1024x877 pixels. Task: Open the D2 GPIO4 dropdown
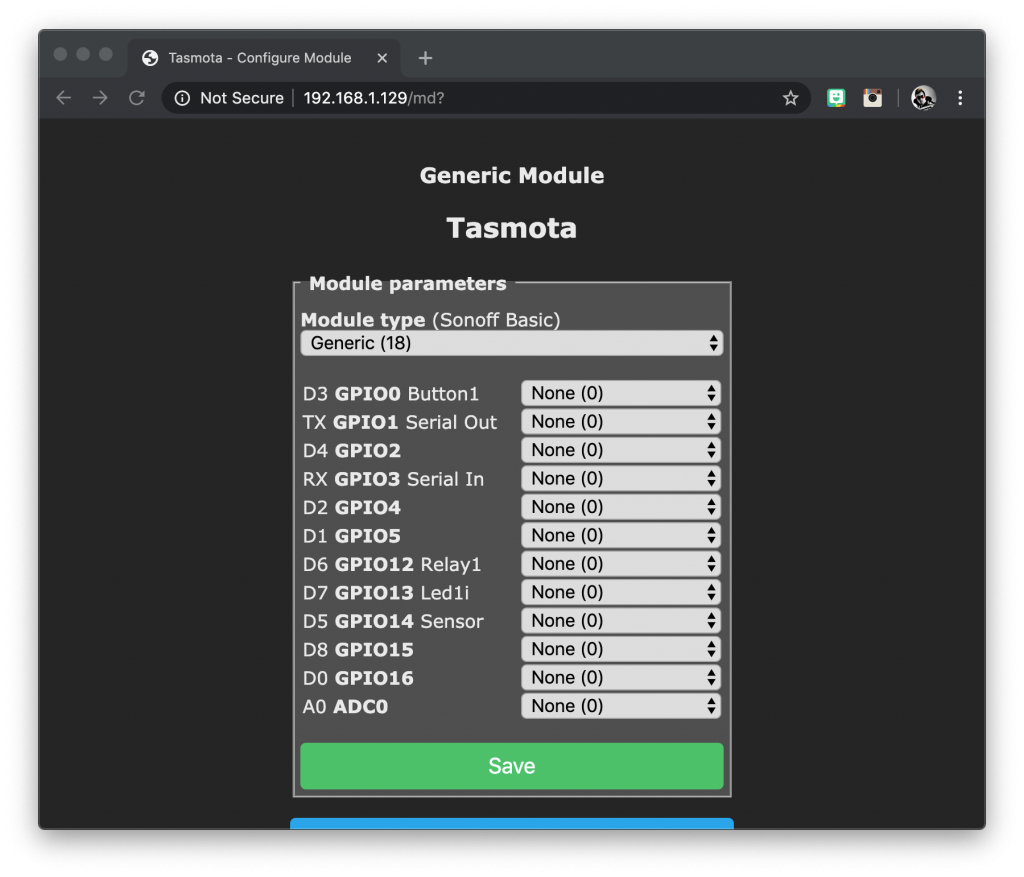pos(621,507)
